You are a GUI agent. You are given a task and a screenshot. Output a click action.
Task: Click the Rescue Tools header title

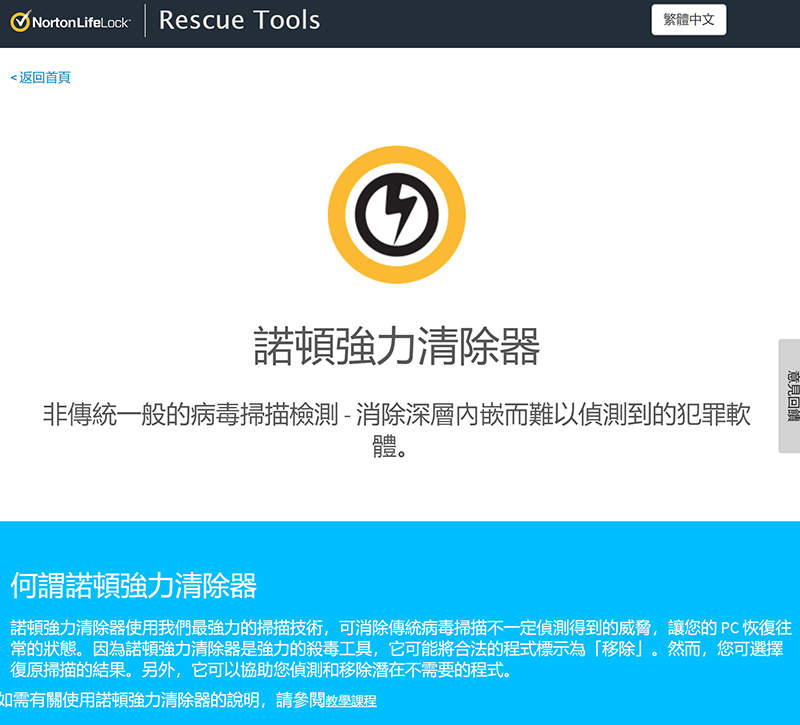tap(239, 20)
